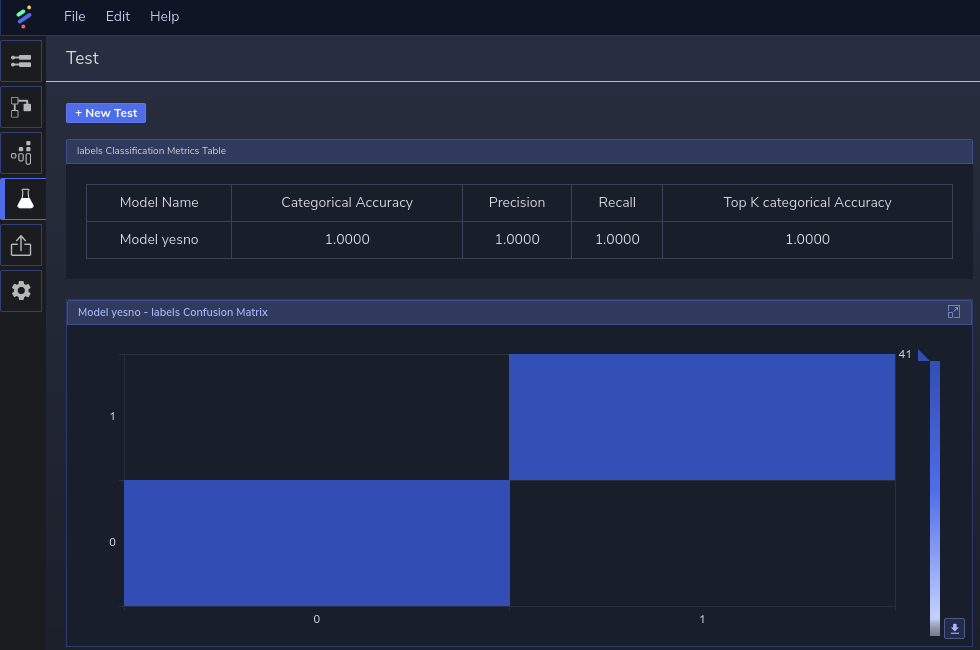Open the Help menu
Image resolution: width=980 pixels, height=650 pixels.
click(x=164, y=16)
